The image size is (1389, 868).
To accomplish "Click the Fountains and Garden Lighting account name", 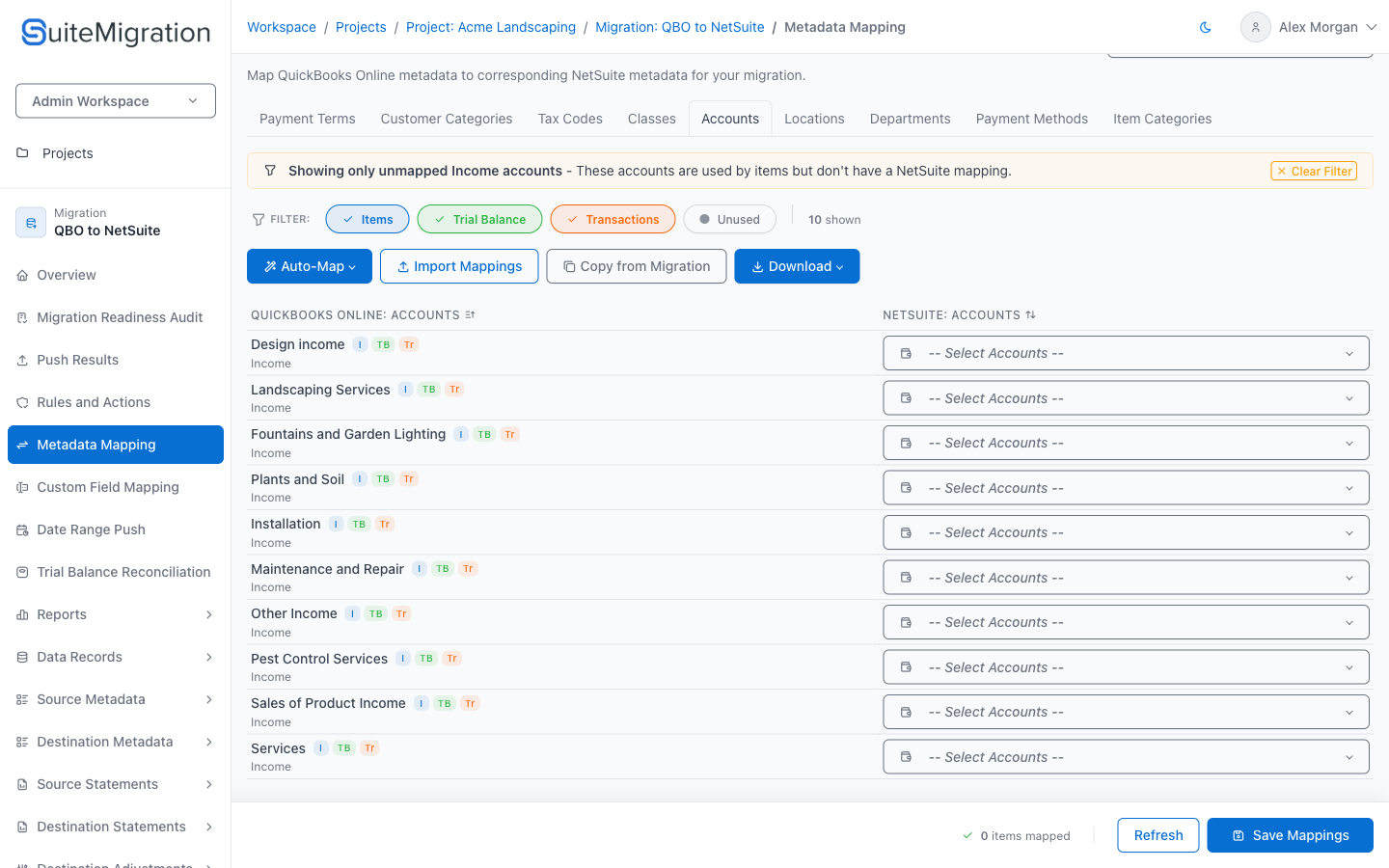I will coord(348,434).
